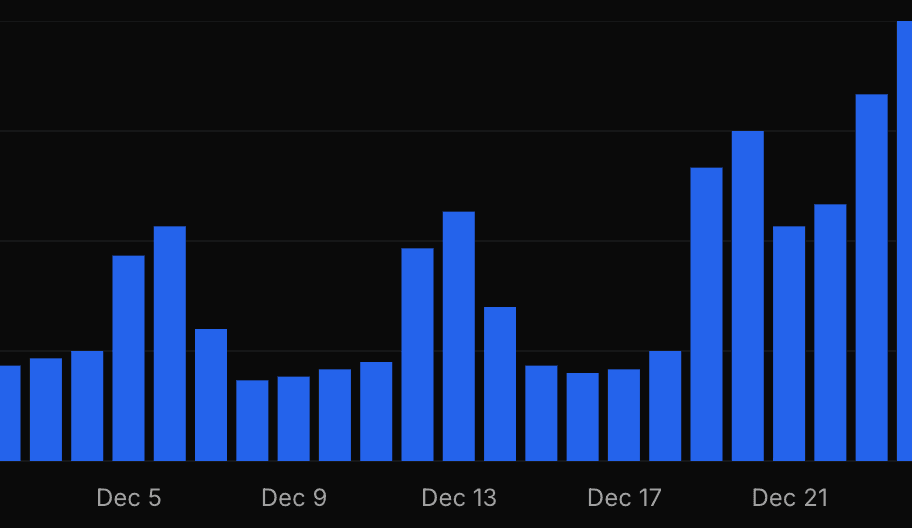912x528 pixels.
Task: Select the Dec 14 bar
Action: point(500,383)
